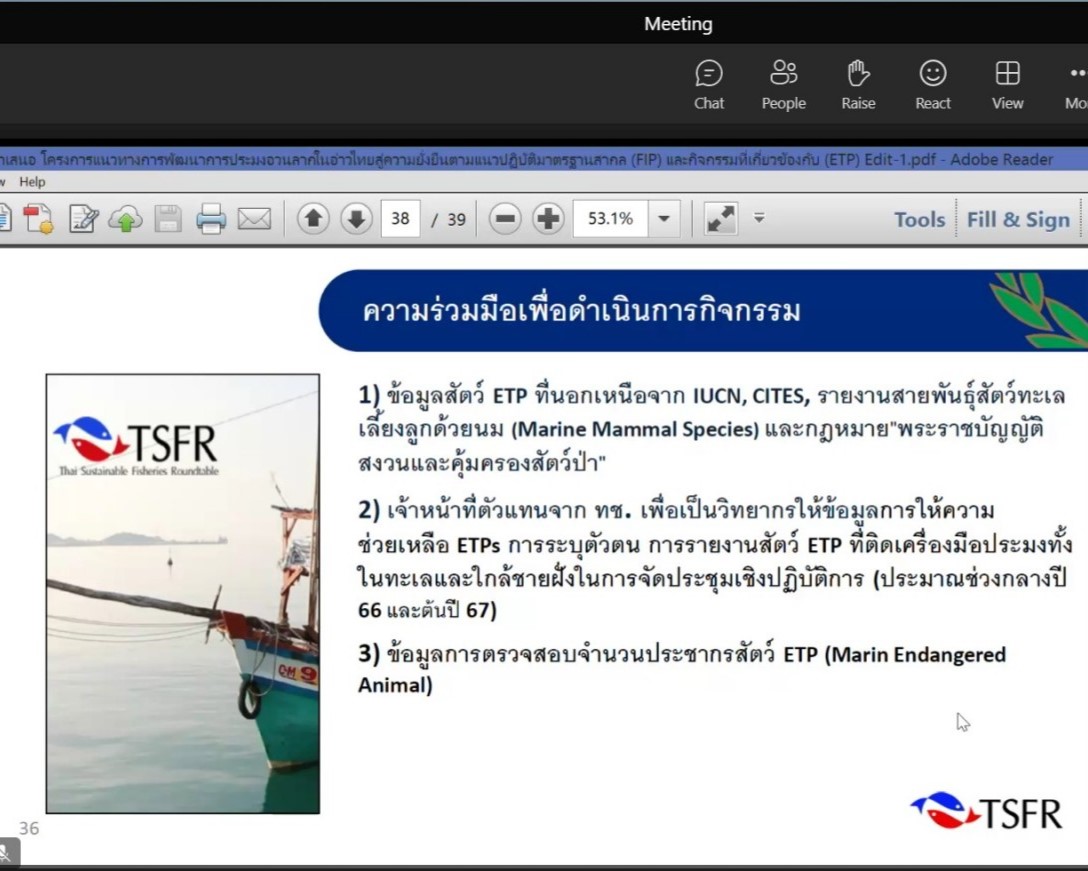Go to the next page with down arrow
Viewport: 1088px width, 871px height.
click(356, 219)
